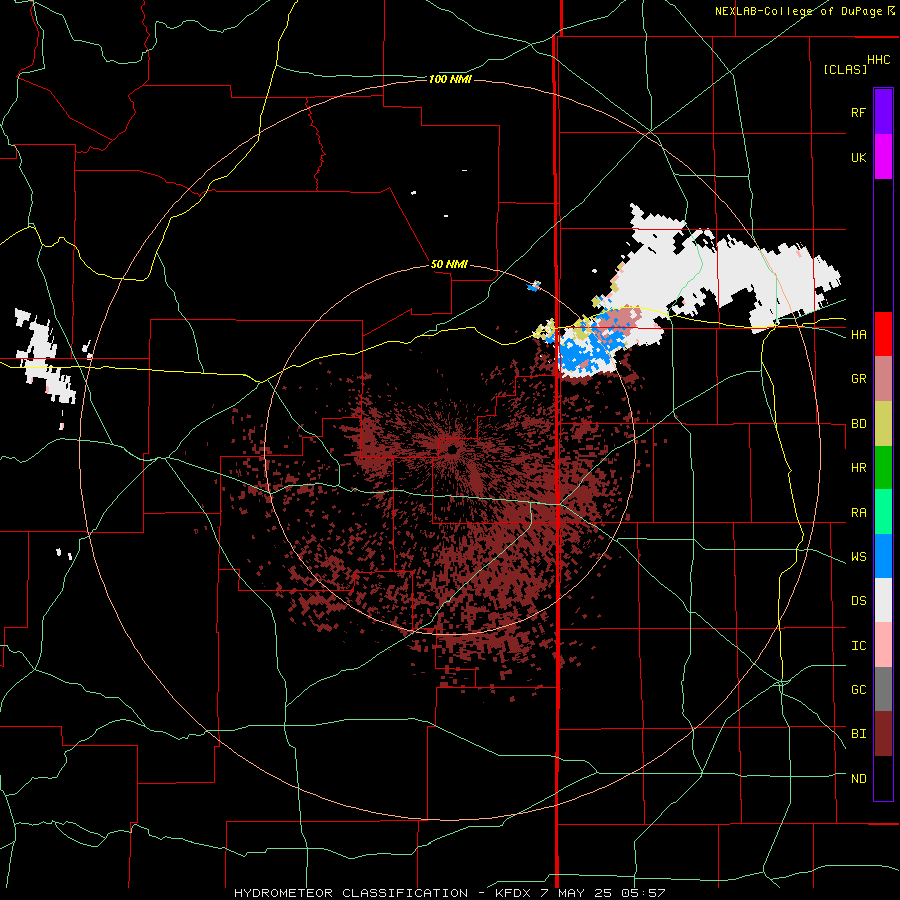Select the gray GC ground clutter swatch

(x=883, y=689)
